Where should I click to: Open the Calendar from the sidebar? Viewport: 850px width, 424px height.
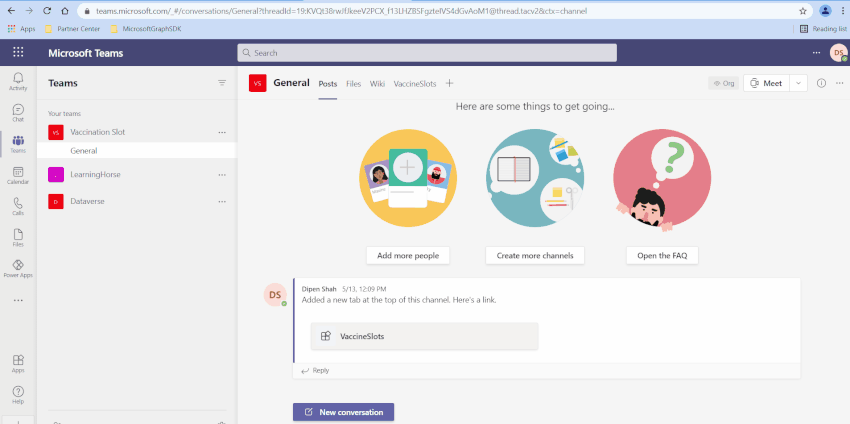(x=18, y=175)
